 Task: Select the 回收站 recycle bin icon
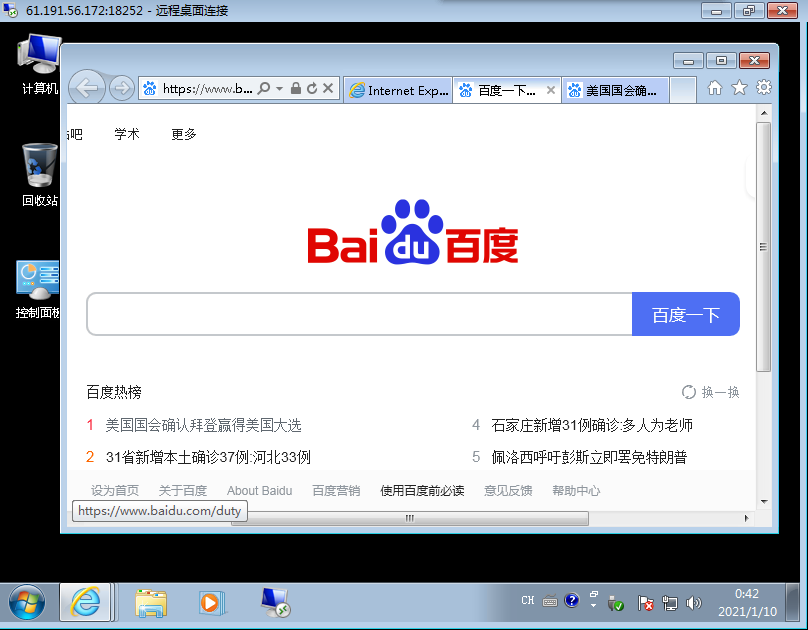click(39, 175)
